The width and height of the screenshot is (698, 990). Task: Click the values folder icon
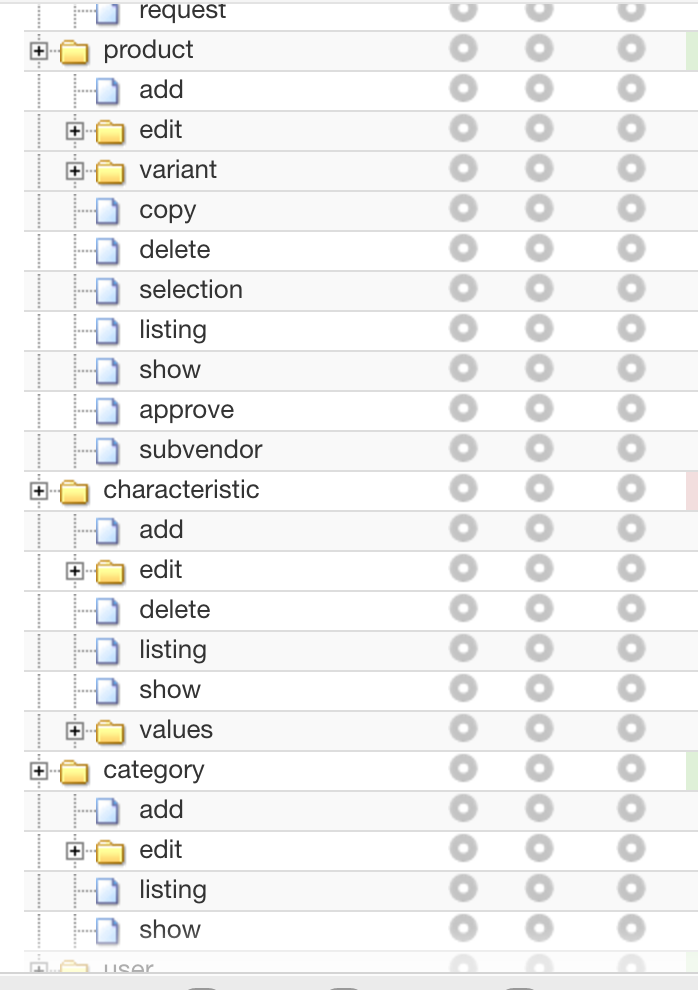[110, 731]
